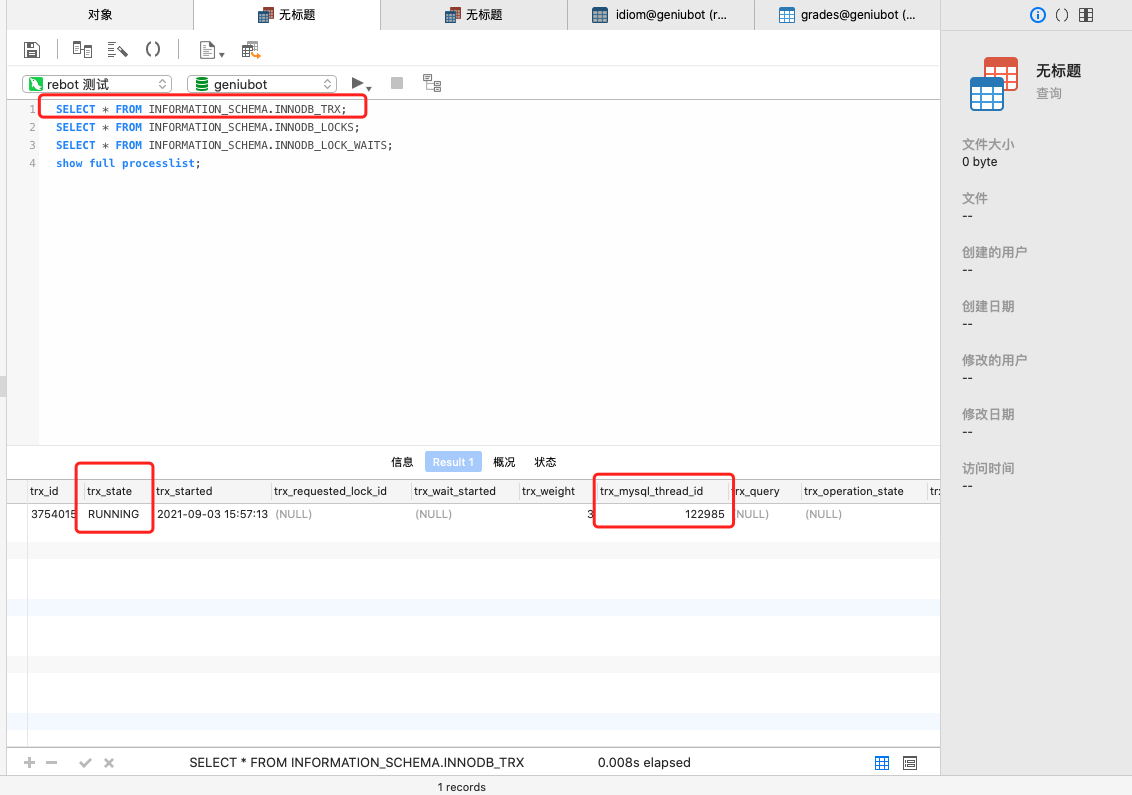Viewport: 1132px width, 795px height.
Task: Click the trx_requested_lock_id column header
Action: point(341,491)
